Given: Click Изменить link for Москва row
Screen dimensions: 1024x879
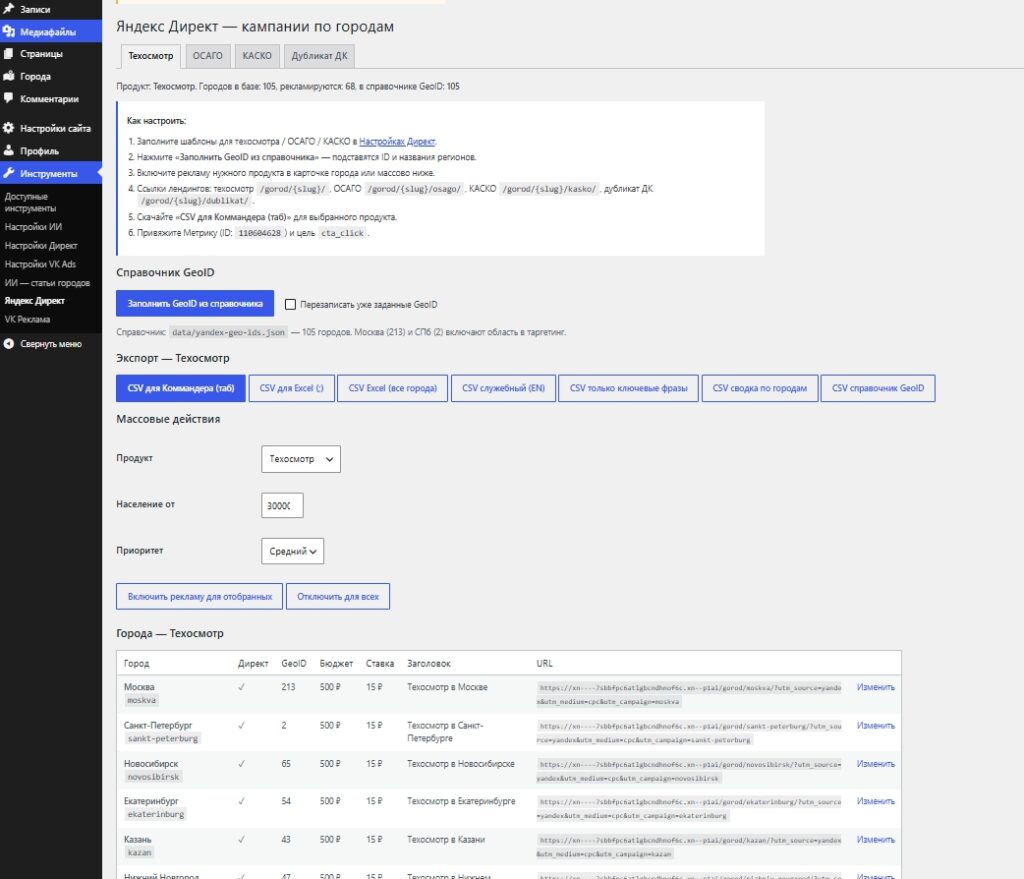Looking at the screenshot, I should (876, 687).
